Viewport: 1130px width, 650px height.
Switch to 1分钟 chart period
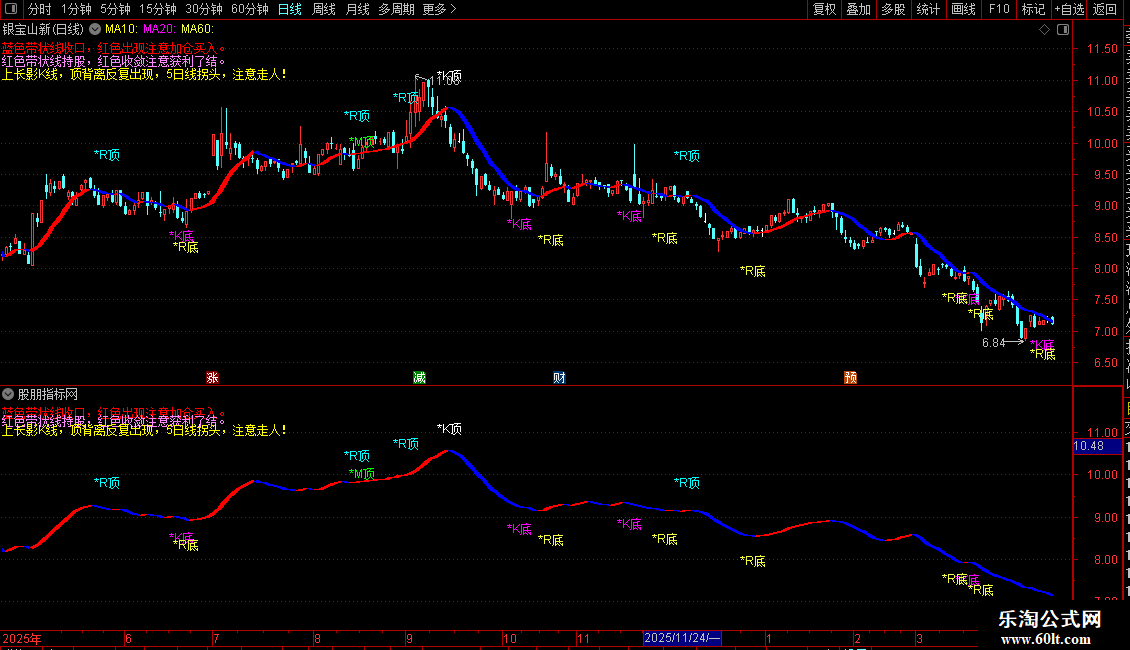click(76, 9)
